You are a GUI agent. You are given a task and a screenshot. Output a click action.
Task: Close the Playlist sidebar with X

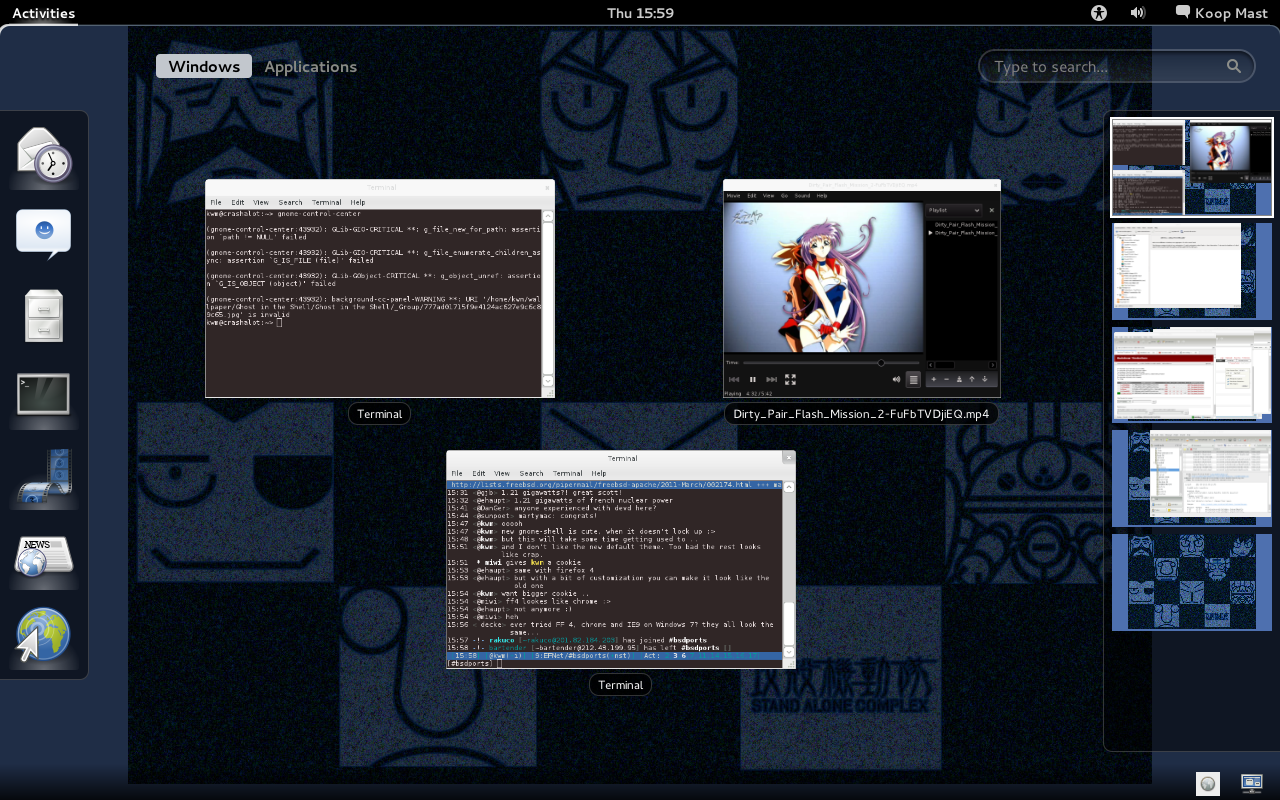[992, 210]
